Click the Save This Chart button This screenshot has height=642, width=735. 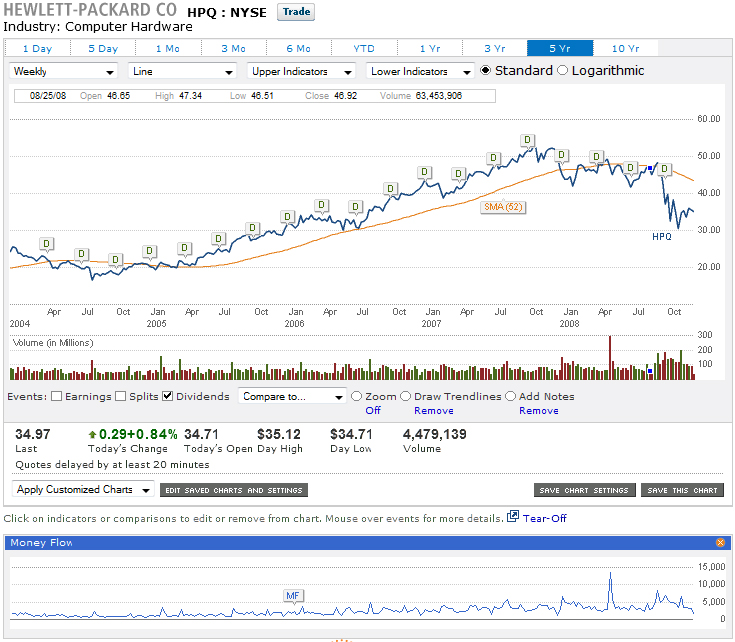tap(682, 490)
